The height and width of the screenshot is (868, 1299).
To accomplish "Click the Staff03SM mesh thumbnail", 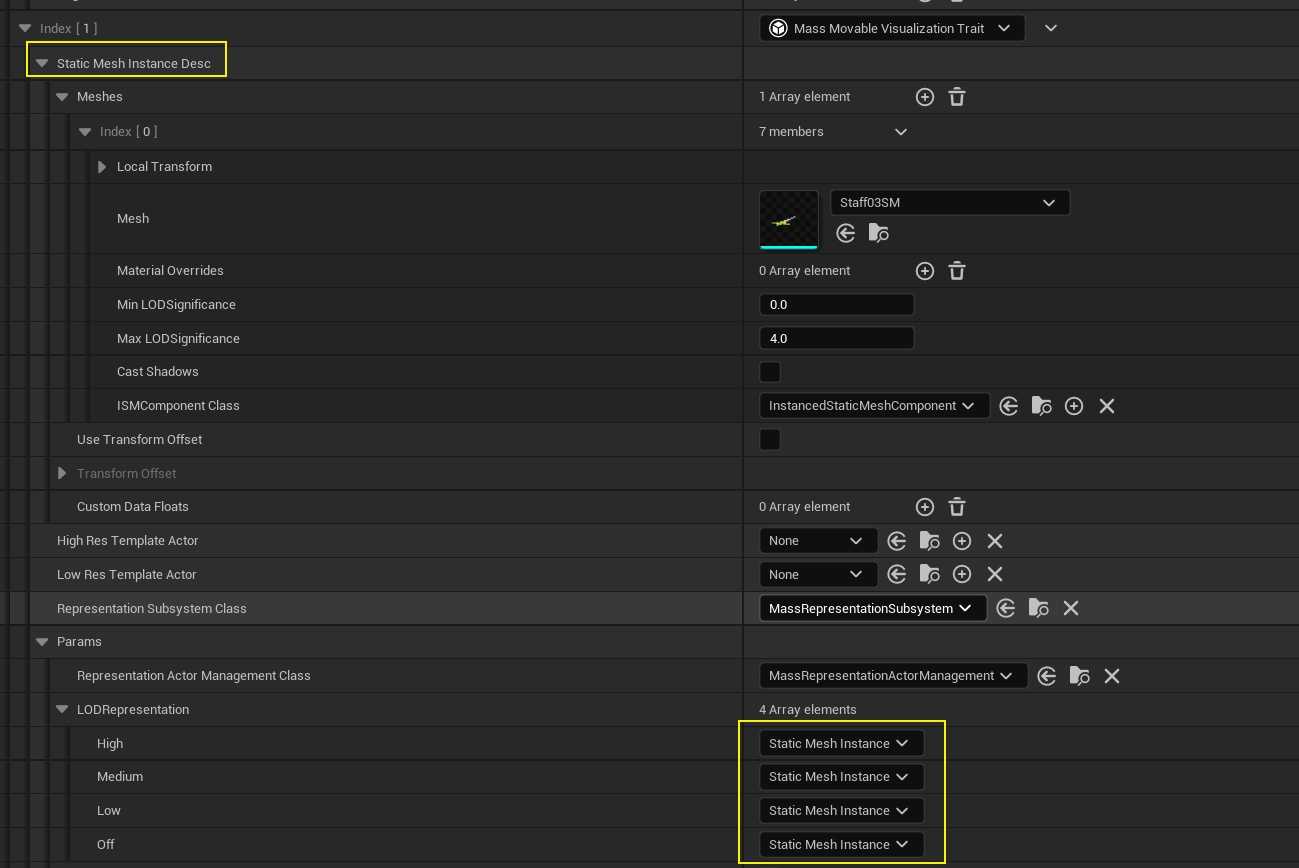I will point(789,219).
